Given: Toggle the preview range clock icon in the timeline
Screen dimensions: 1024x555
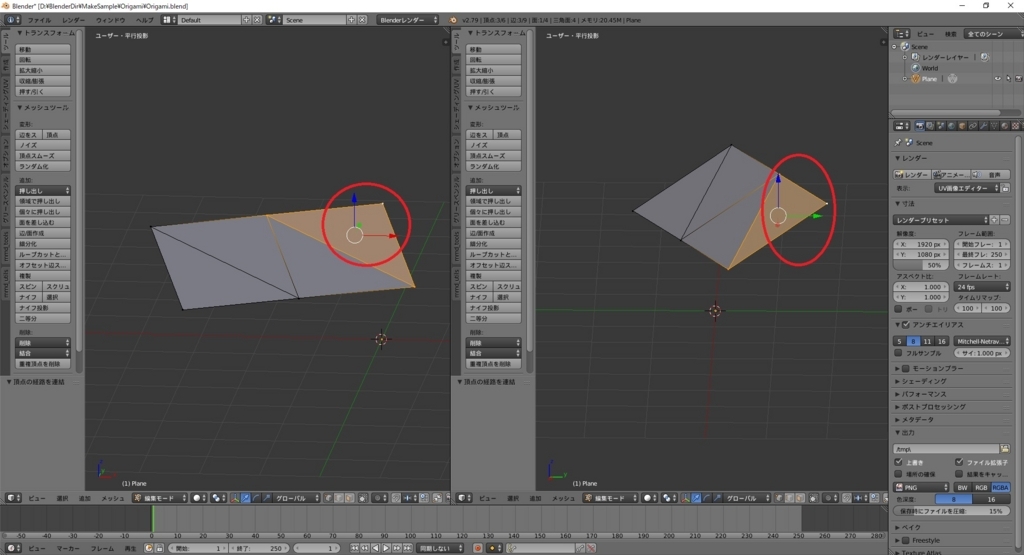Looking at the screenshot, I should pyautogui.click(x=148, y=548).
